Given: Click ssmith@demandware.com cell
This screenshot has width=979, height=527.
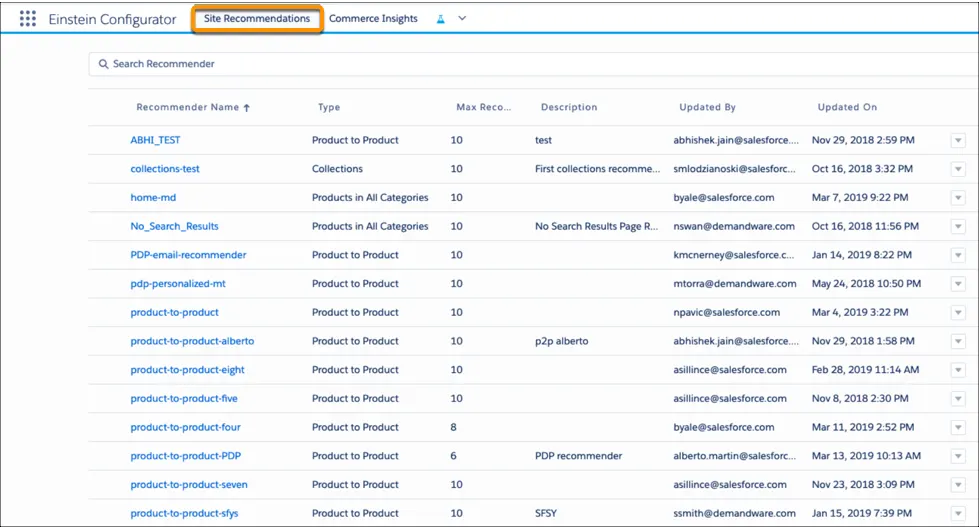Looking at the screenshot, I should coord(734,513).
